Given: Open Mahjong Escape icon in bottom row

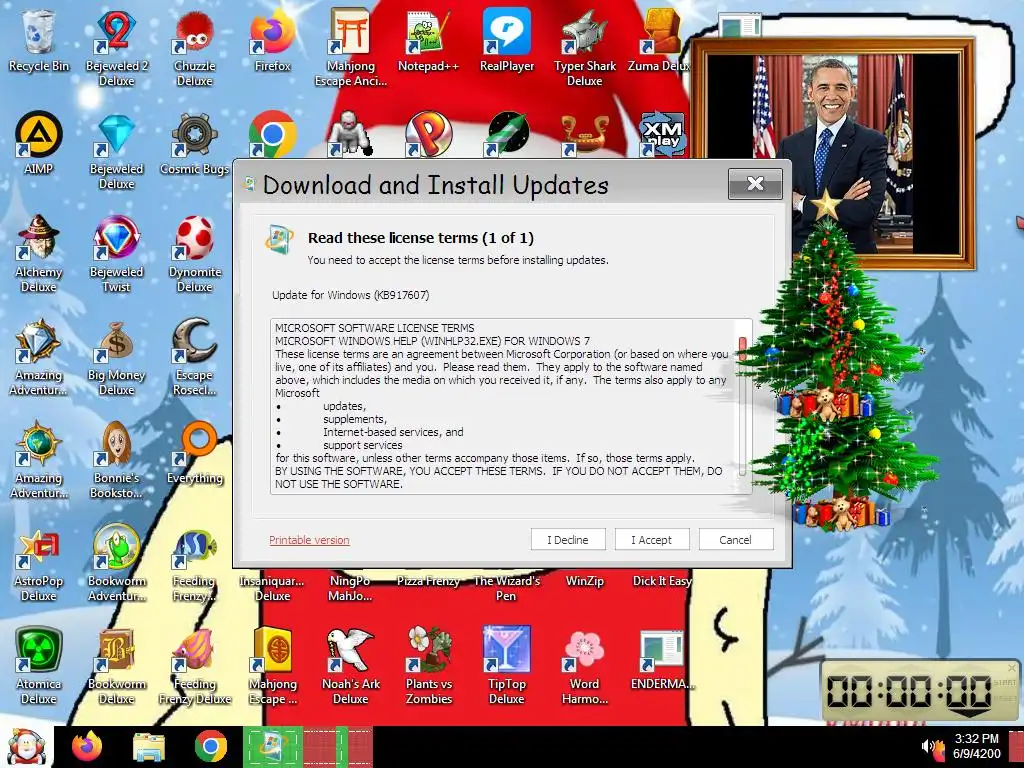Looking at the screenshot, I should (272, 666).
